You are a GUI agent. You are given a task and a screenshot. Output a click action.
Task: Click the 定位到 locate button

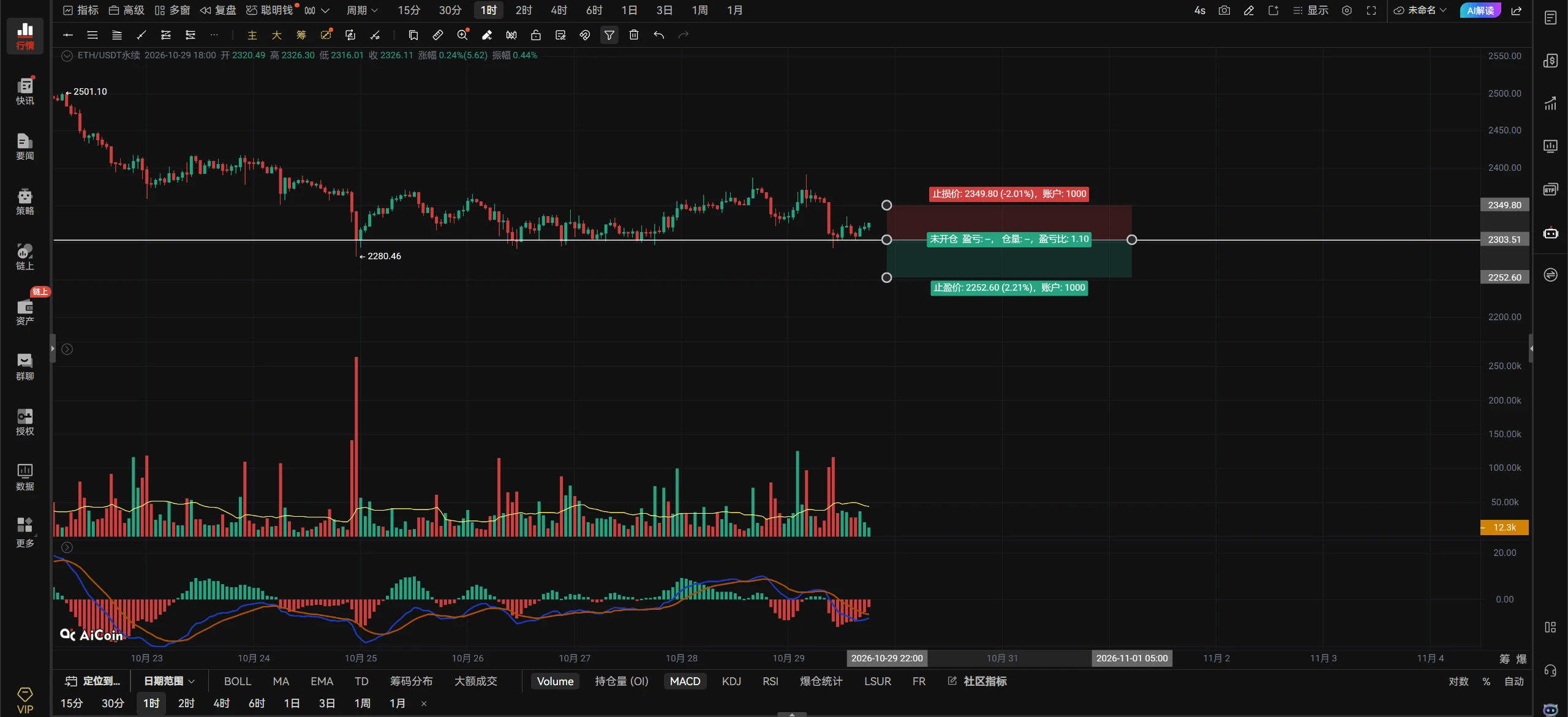pos(93,681)
